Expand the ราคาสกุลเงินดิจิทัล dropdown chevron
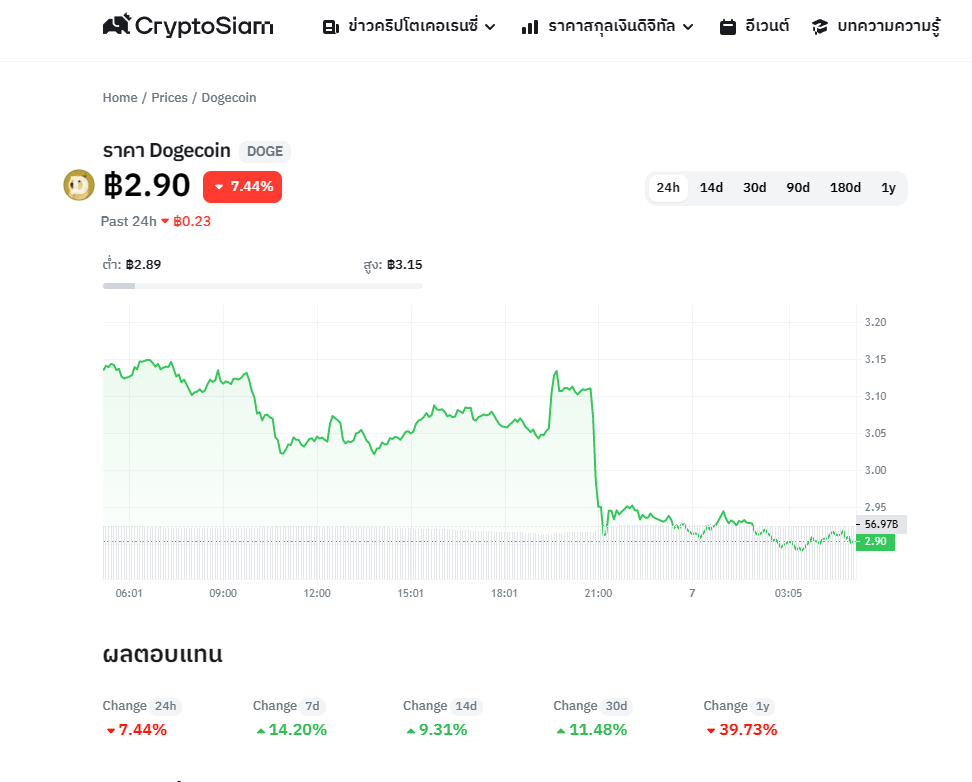The image size is (972, 782). click(x=688, y=27)
